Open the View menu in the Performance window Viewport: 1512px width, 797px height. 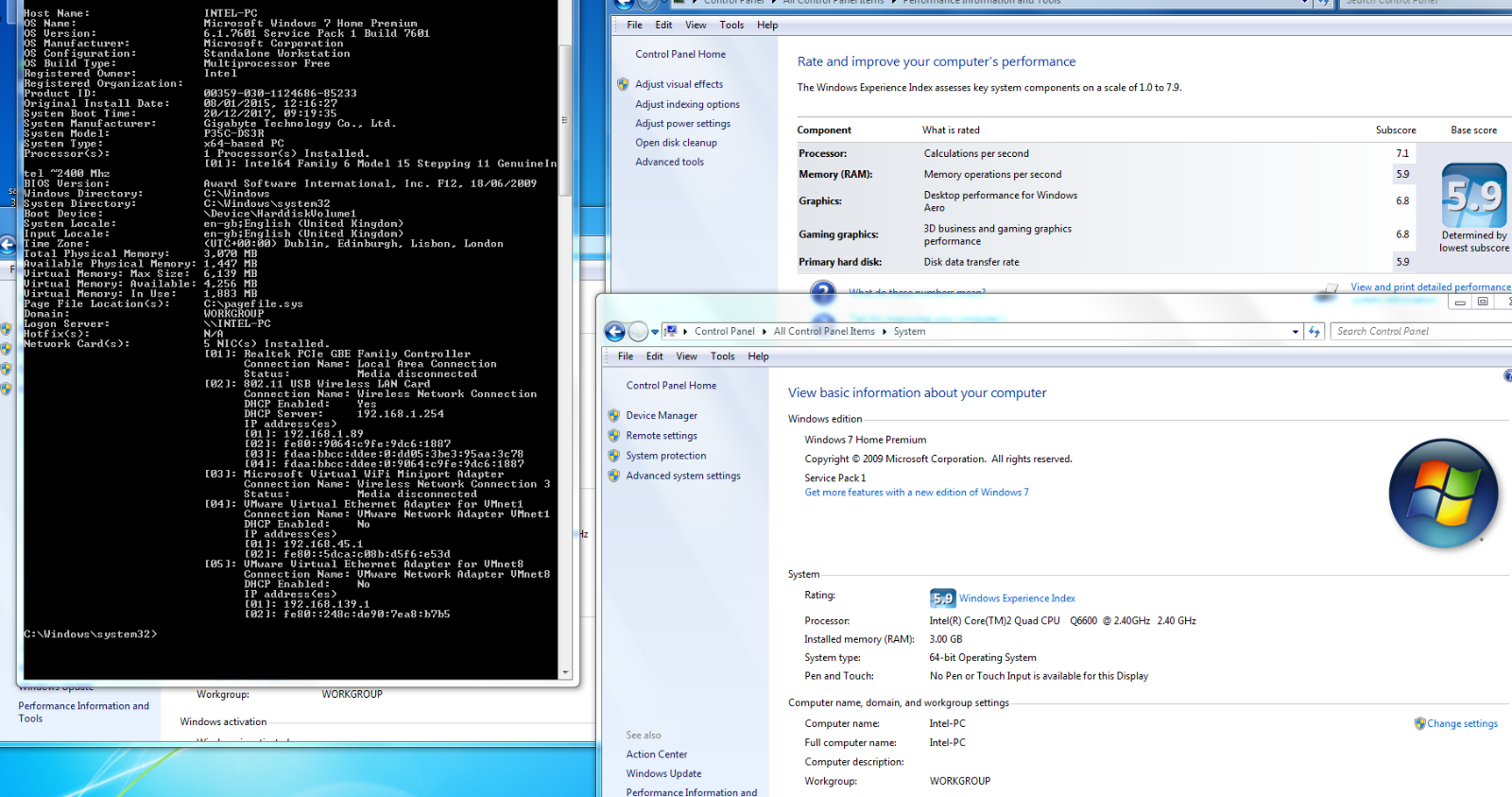[696, 26]
